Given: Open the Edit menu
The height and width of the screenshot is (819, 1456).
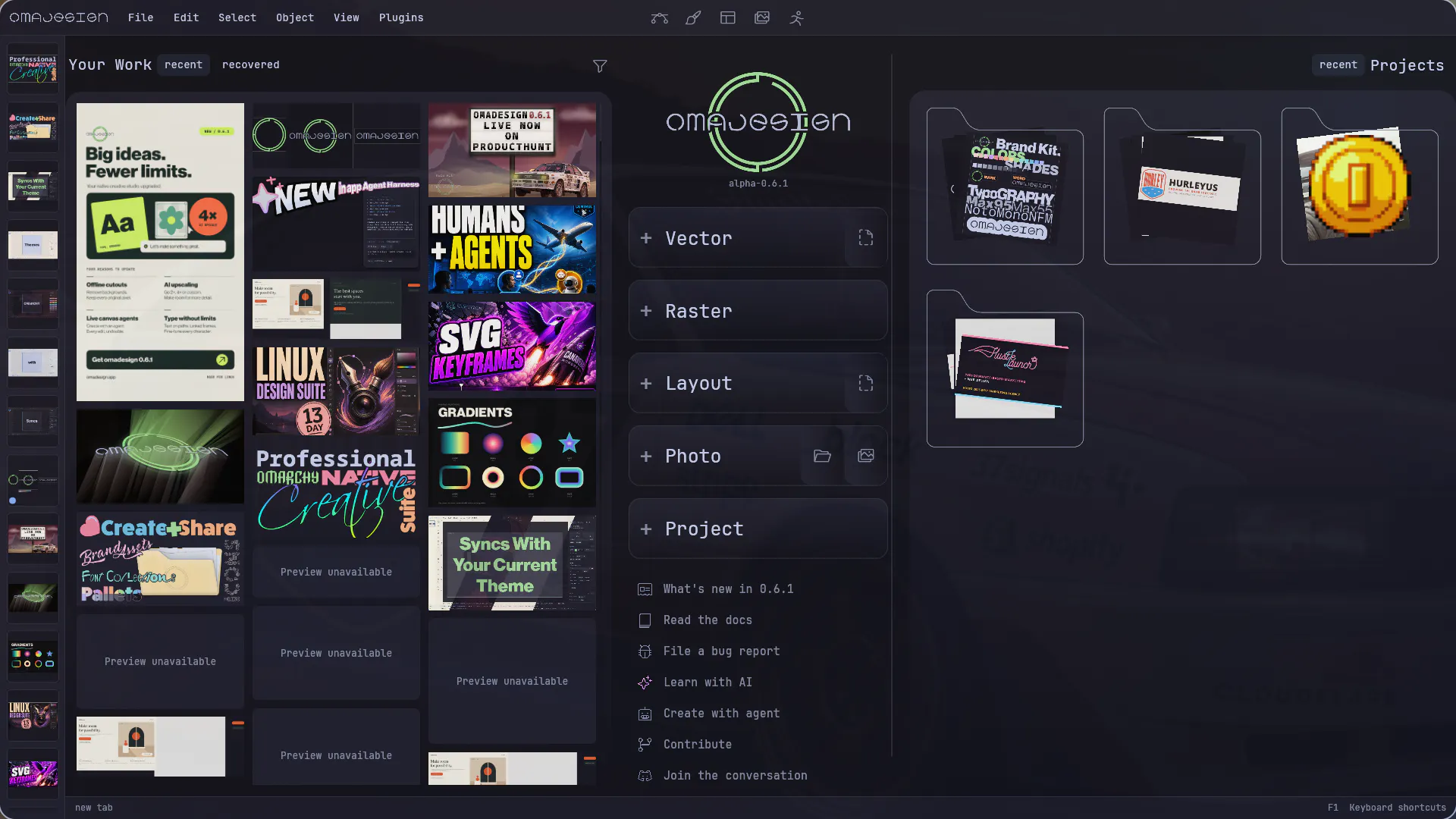Looking at the screenshot, I should tap(186, 17).
